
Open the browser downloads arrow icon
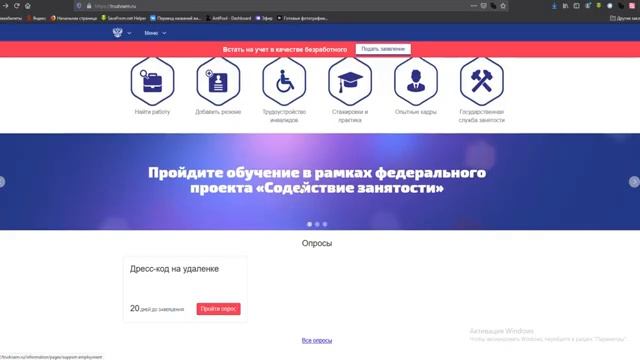(554, 6)
